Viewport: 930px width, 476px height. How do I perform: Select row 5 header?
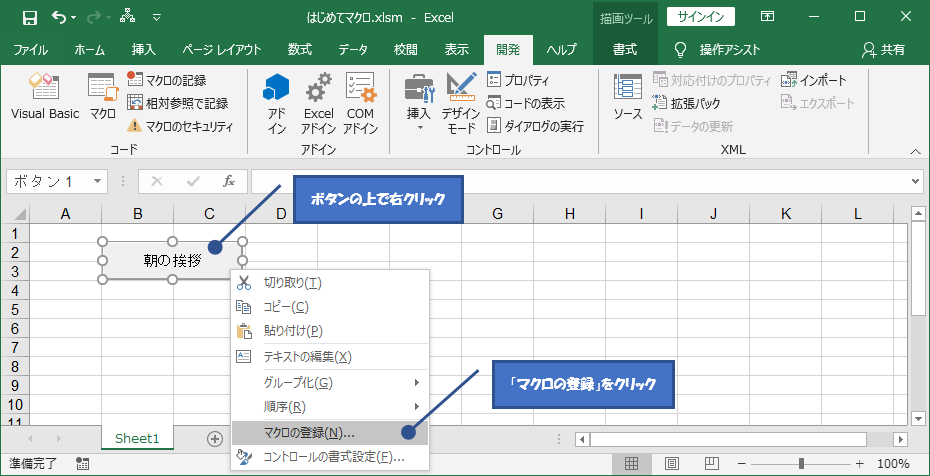pos(17,309)
